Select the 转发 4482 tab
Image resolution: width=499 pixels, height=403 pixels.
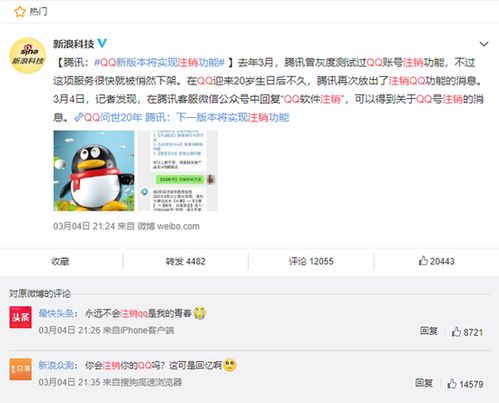185,261
